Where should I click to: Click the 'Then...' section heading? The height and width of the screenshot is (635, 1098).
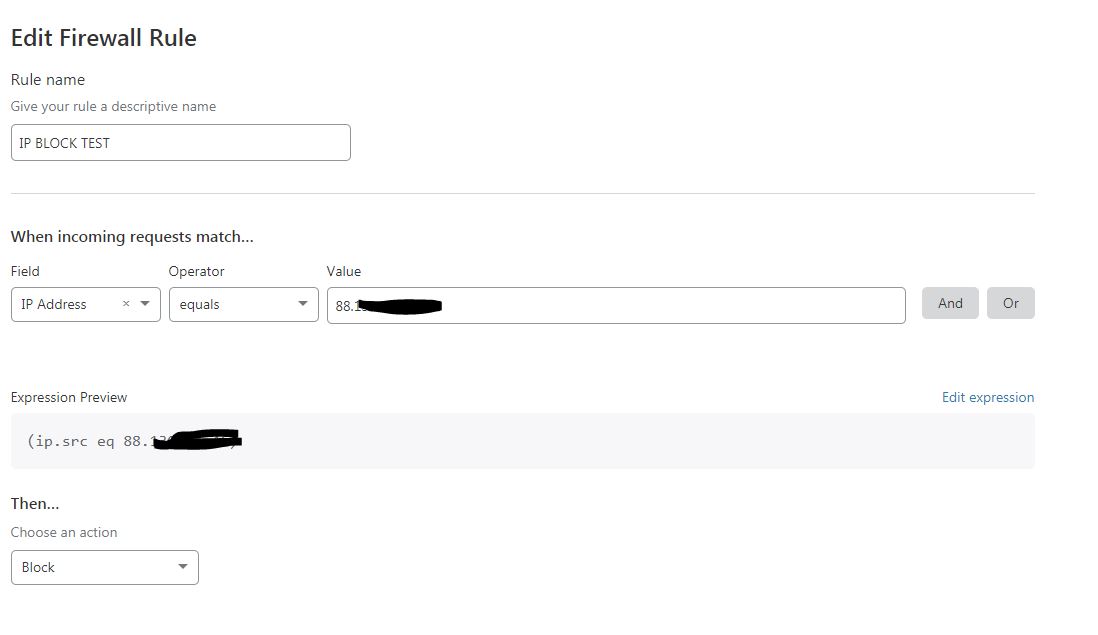pos(35,503)
